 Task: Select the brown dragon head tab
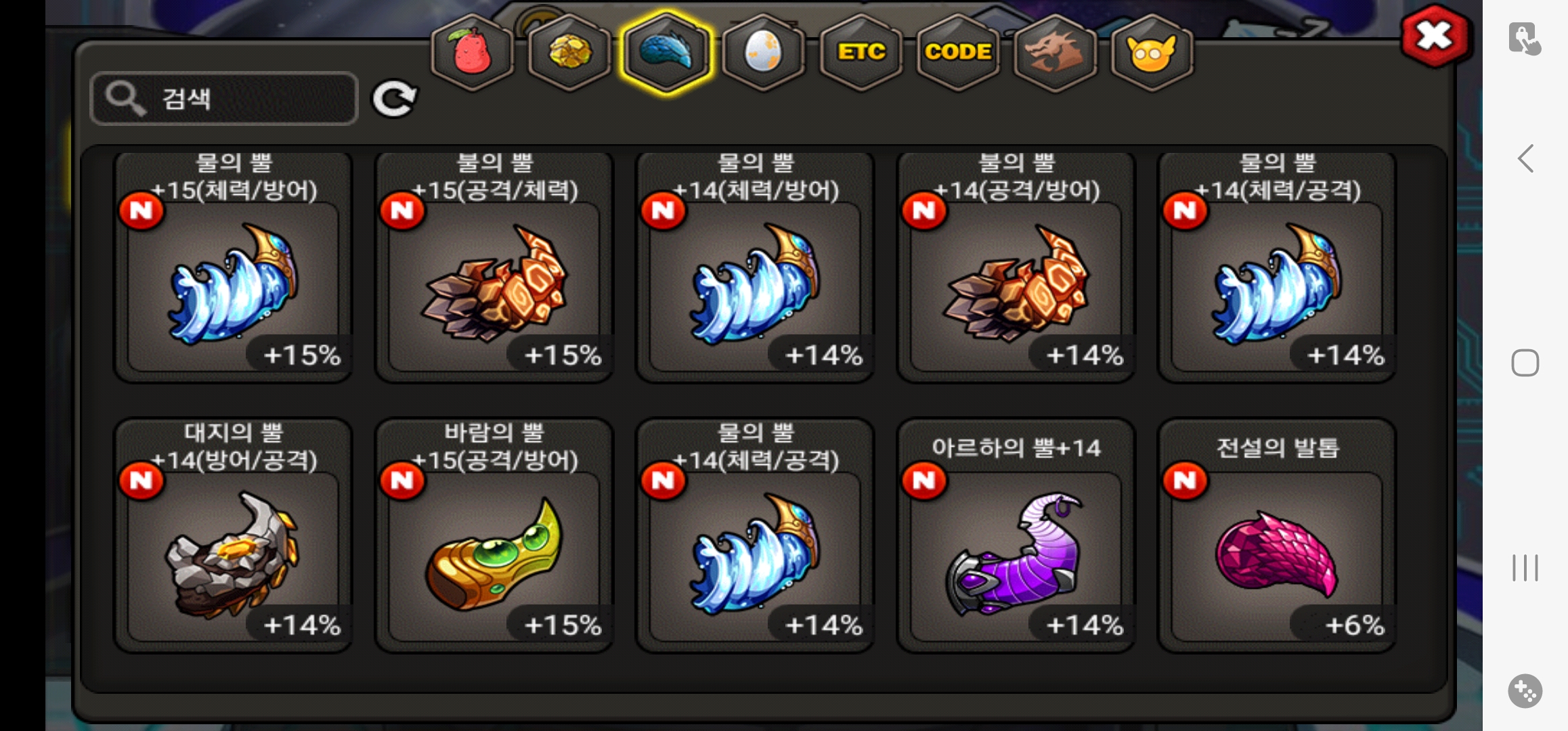pos(1055,52)
